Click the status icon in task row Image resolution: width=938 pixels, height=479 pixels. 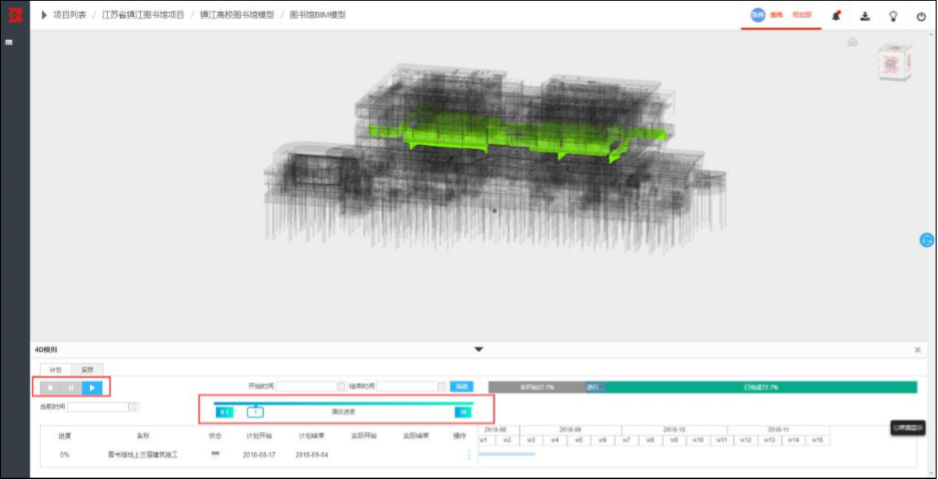215,453
